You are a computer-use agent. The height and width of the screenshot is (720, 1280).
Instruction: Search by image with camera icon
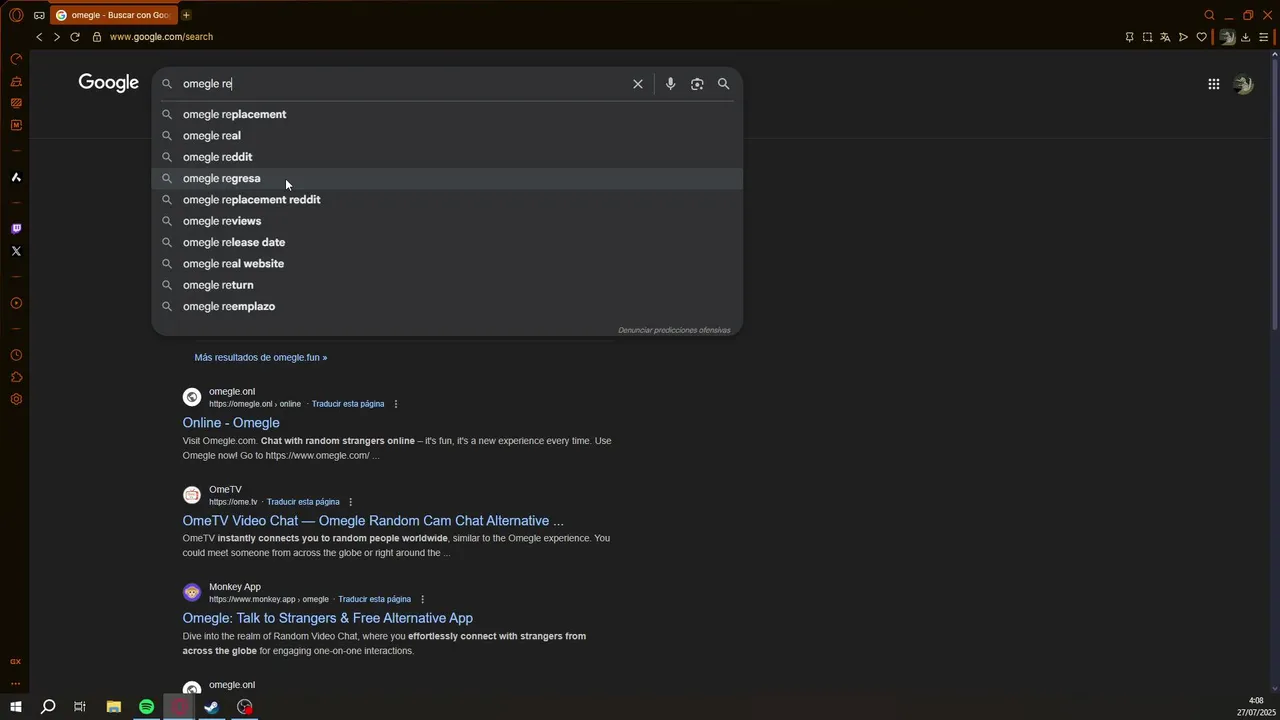pos(697,84)
